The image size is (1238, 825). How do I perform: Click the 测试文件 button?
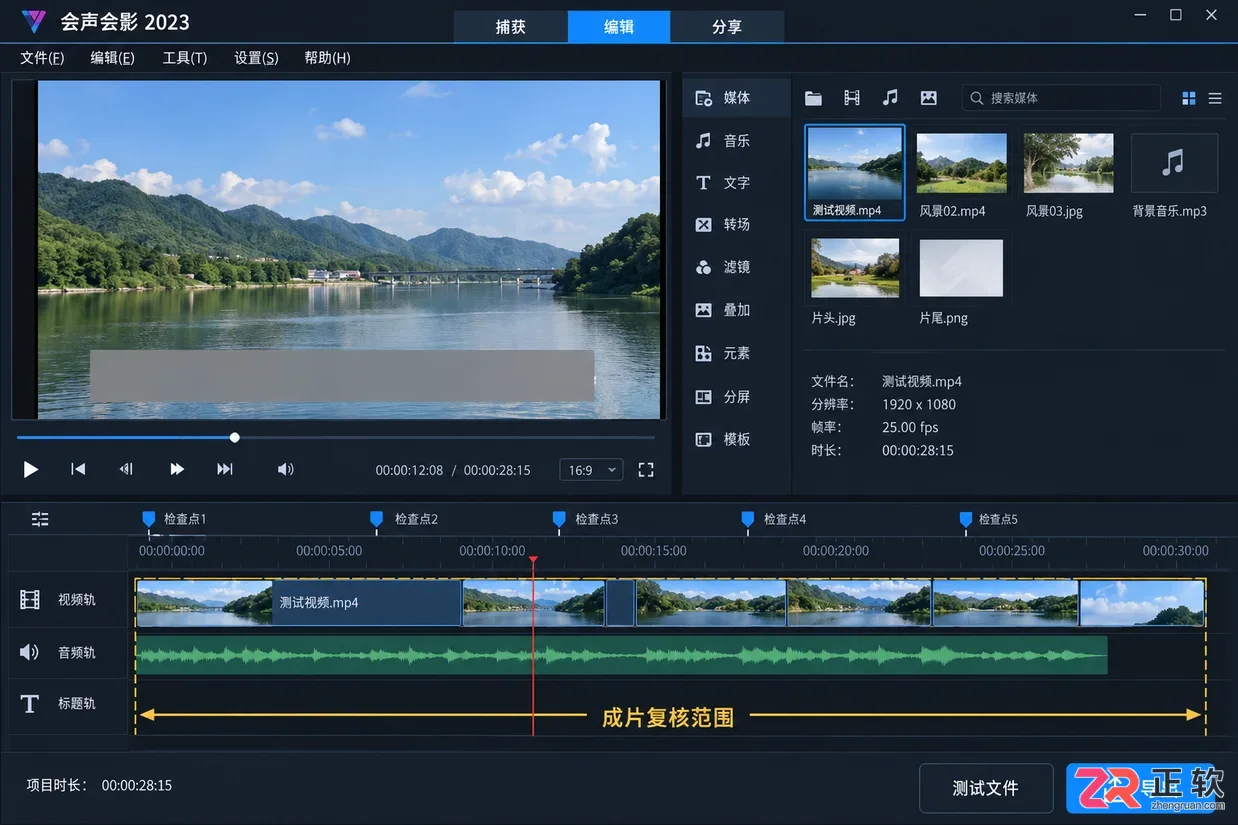pyautogui.click(x=986, y=788)
